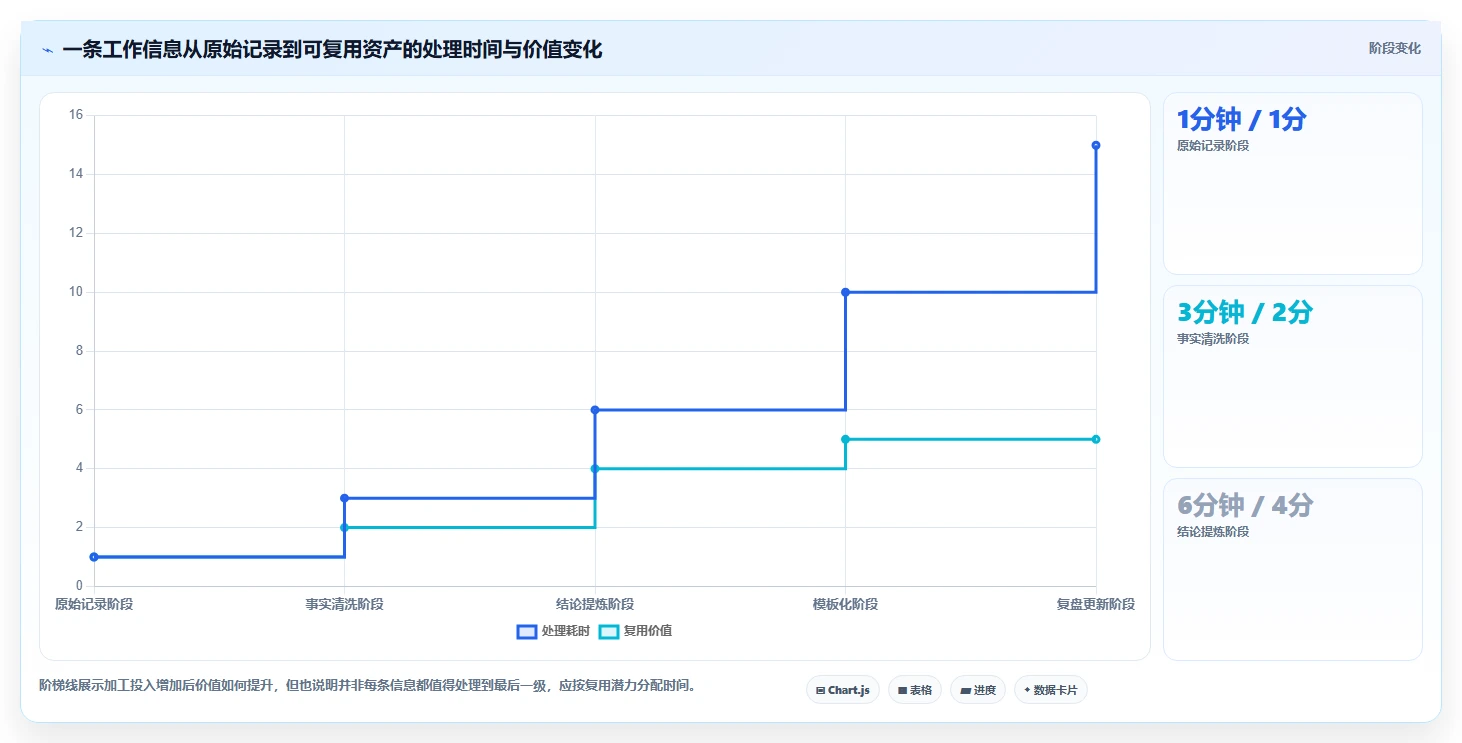This screenshot has width=1462, height=743.
Task: Select the 复用价值 point at 复盘更新阶段 value 5
Action: pyautogui.click(x=1096, y=439)
